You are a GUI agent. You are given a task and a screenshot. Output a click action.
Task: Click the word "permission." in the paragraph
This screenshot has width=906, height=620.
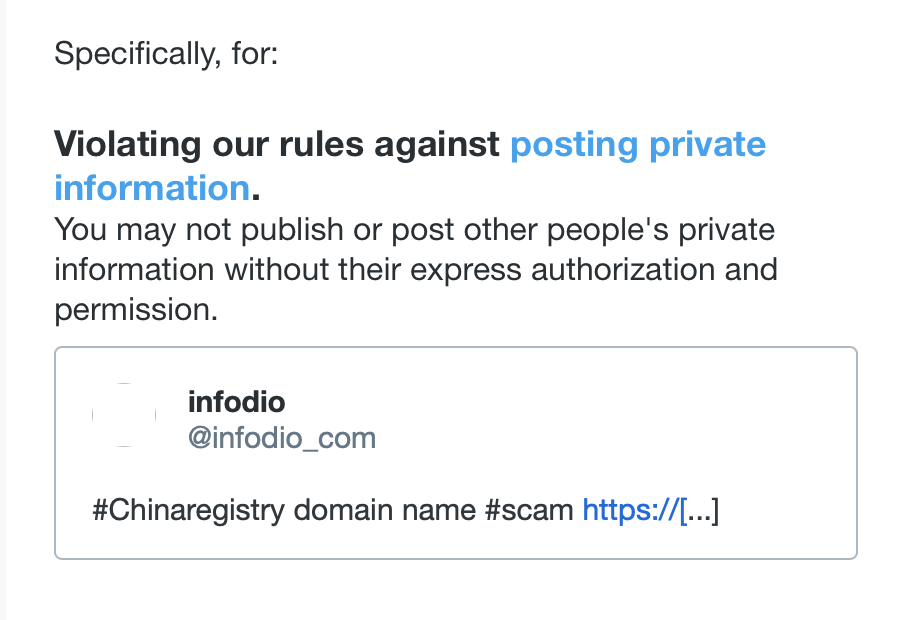(x=136, y=310)
